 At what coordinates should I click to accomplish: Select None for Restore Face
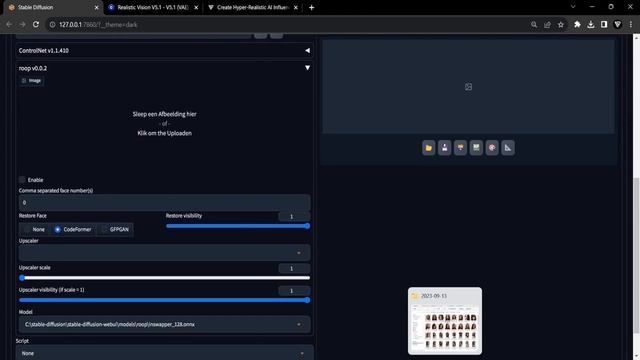34,229
